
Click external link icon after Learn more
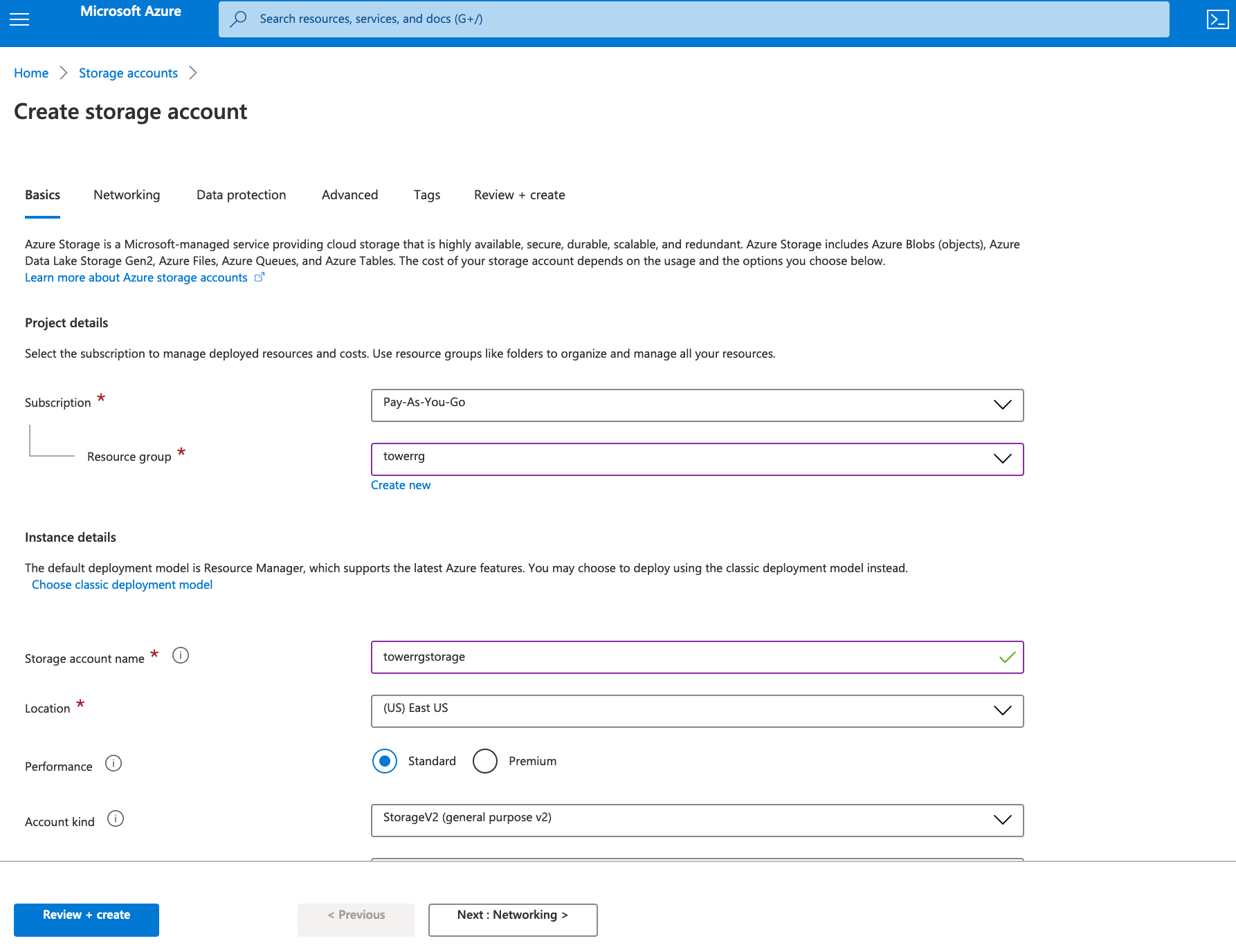coord(260,277)
